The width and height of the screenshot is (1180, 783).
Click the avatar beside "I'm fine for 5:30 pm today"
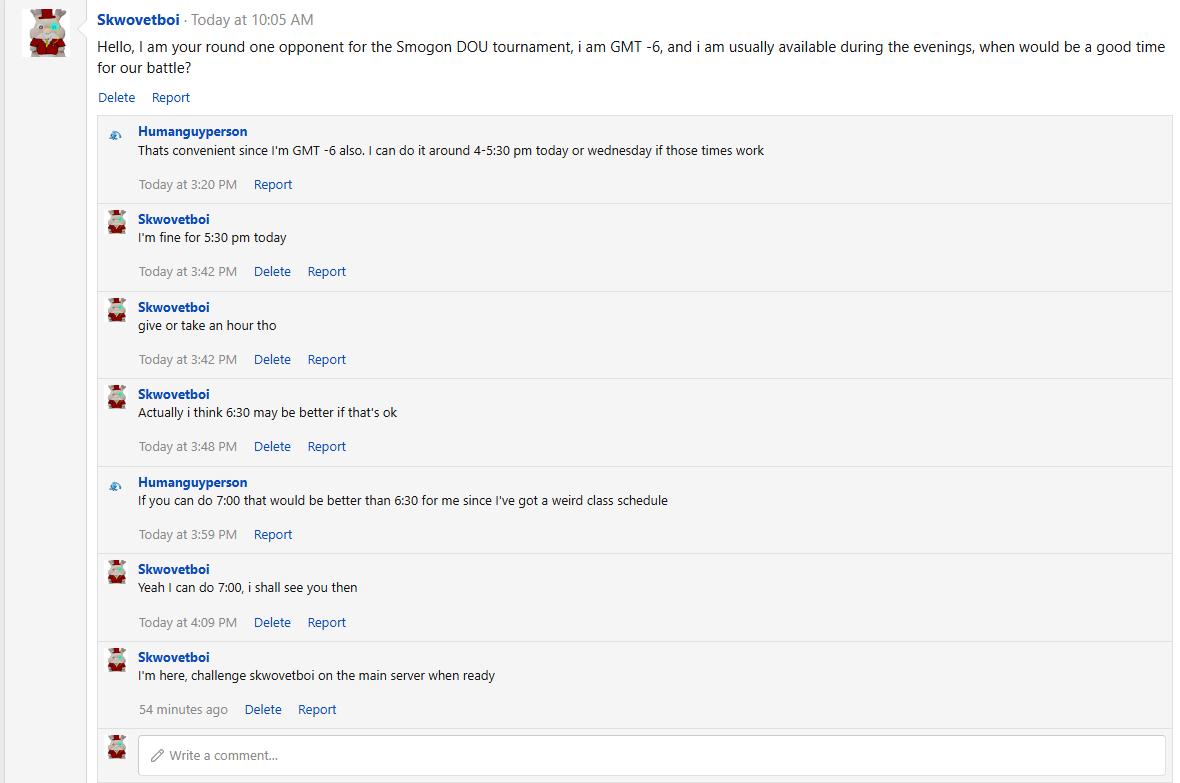pyautogui.click(x=117, y=223)
